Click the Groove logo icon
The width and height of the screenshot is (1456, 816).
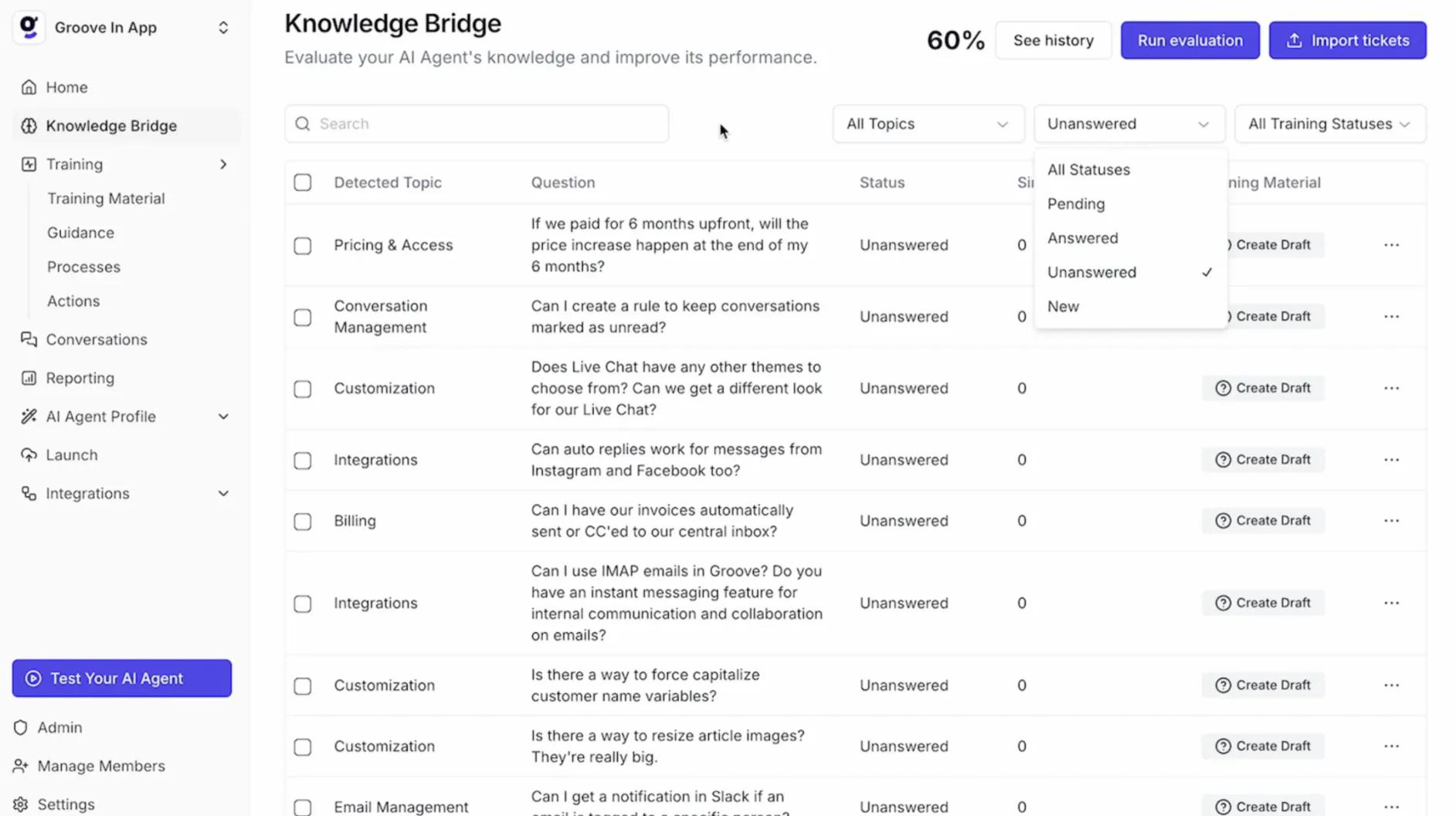[29, 28]
